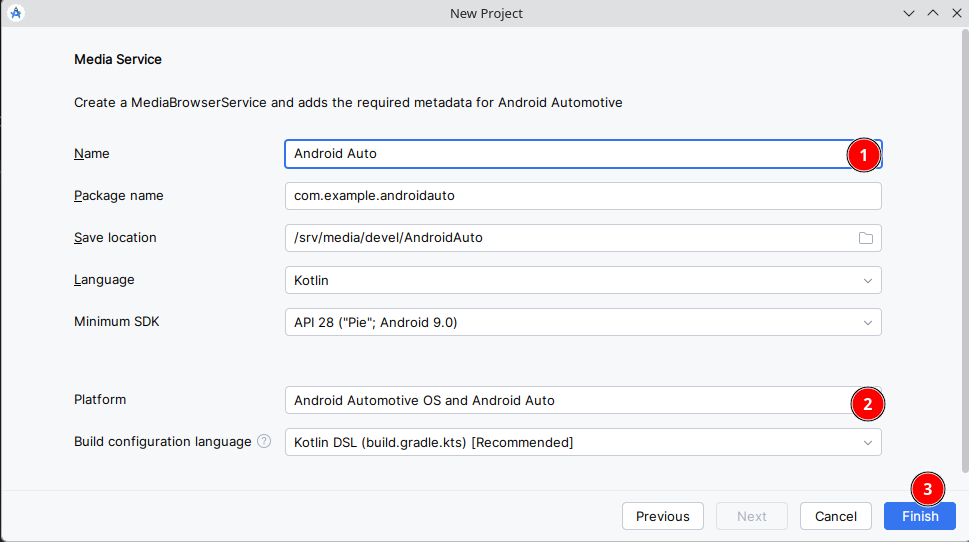The width and height of the screenshot is (969, 542).
Task: Click into the Package name text field
Action: pos(582,196)
